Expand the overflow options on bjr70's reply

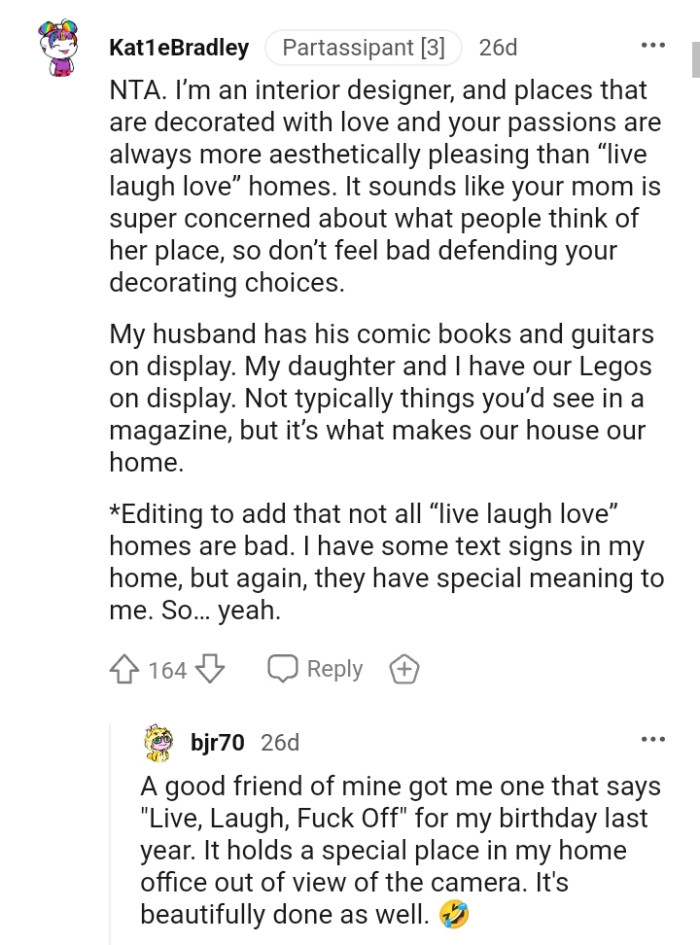coord(654,738)
